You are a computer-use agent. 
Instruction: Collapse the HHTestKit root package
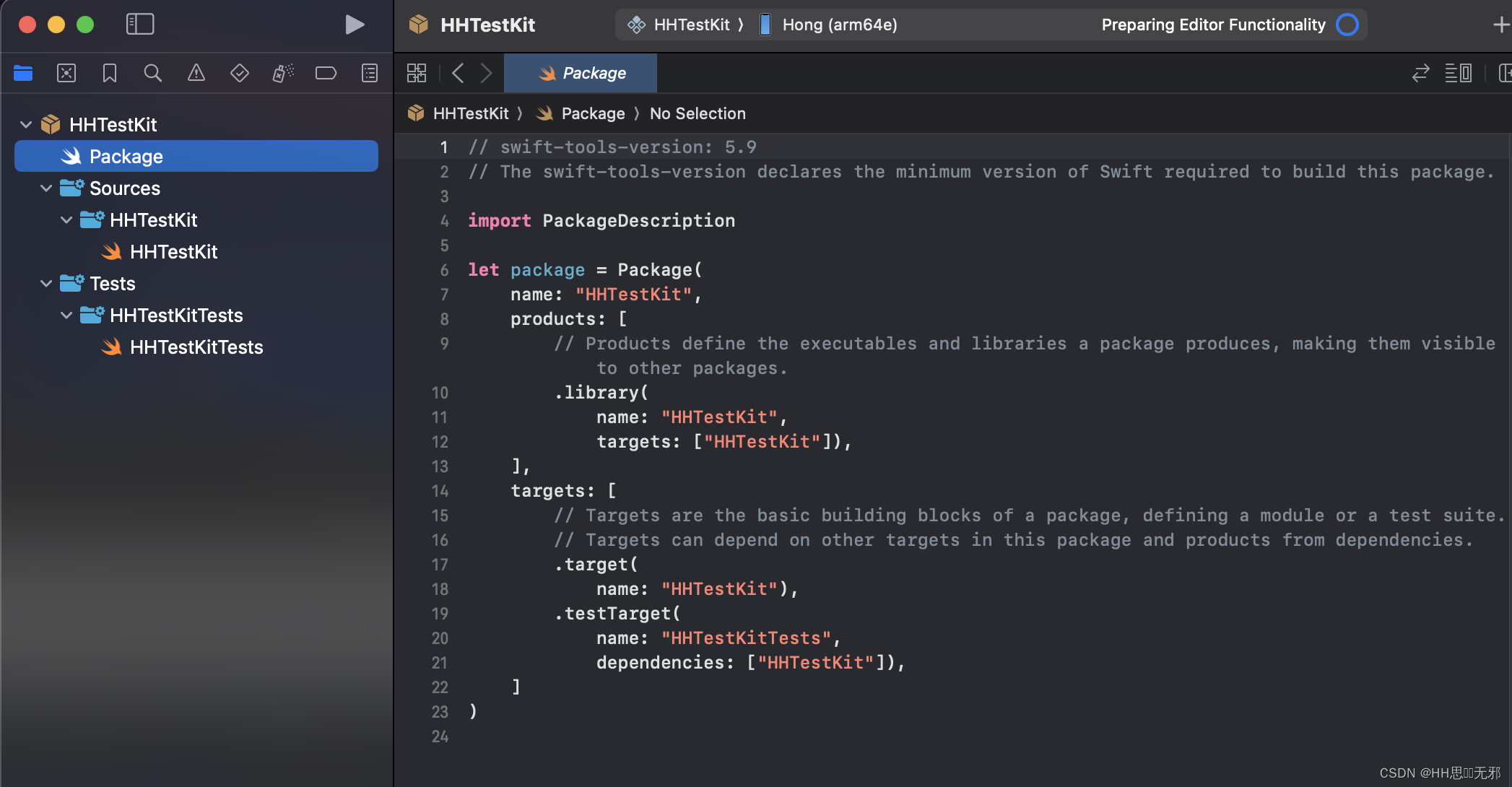pyautogui.click(x=26, y=124)
